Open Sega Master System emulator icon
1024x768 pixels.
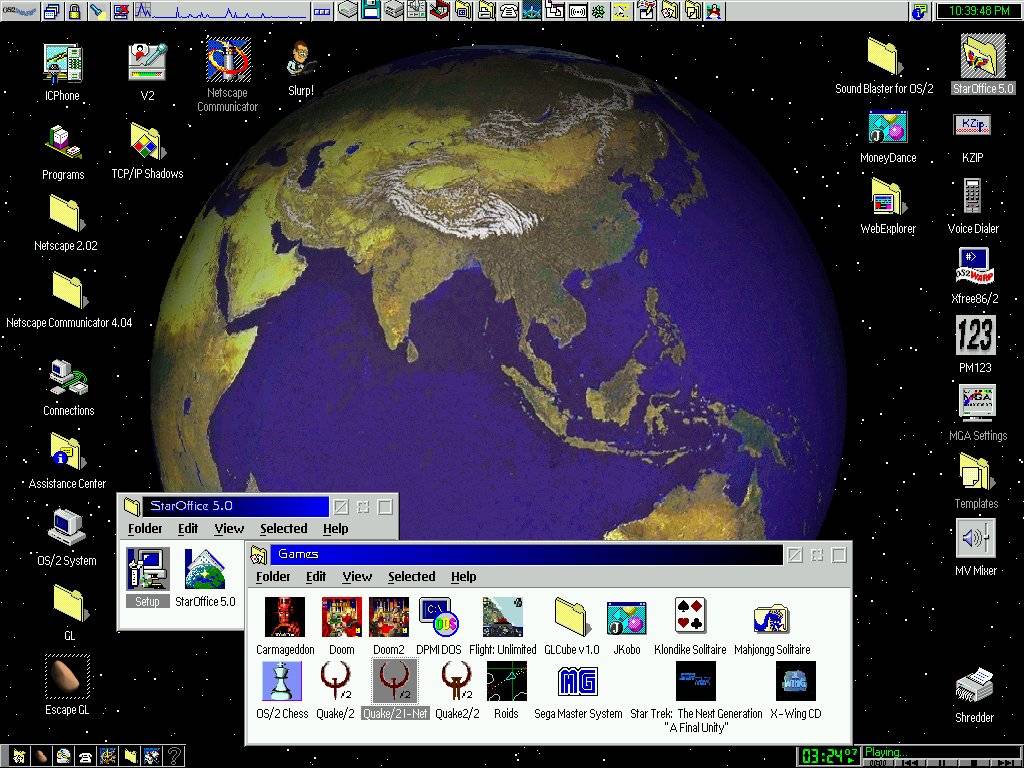click(x=578, y=690)
